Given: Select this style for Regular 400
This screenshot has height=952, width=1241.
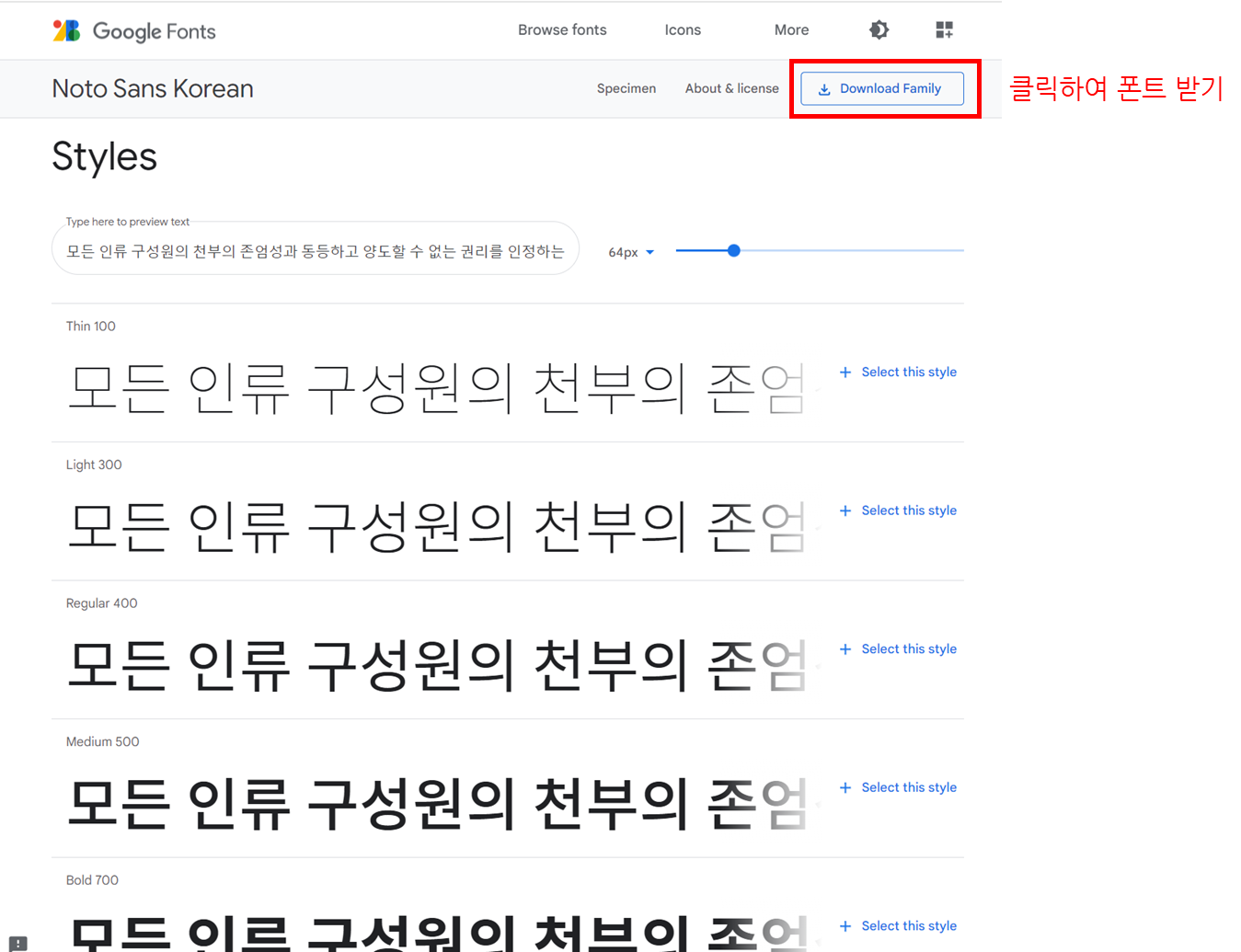Looking at the screenshot, I should 909,648.
